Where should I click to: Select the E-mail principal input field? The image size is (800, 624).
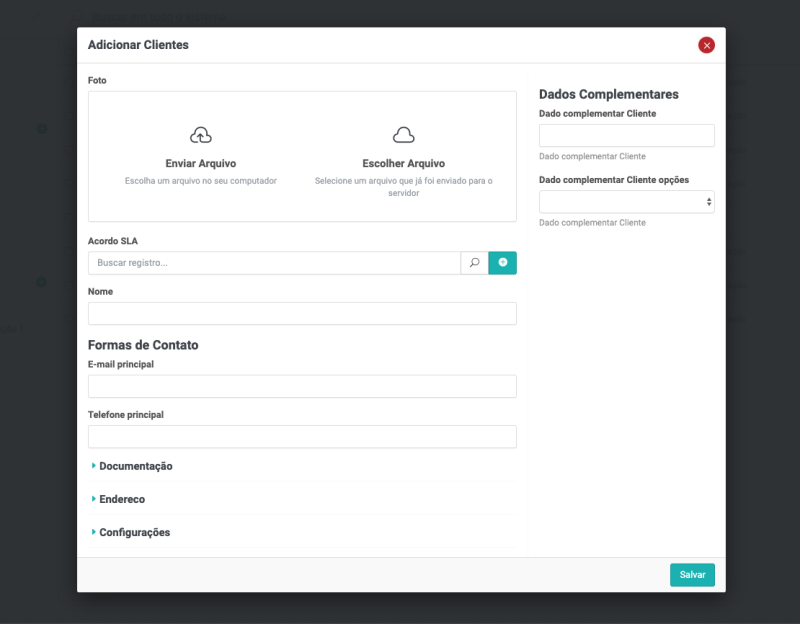coord(302,387)
